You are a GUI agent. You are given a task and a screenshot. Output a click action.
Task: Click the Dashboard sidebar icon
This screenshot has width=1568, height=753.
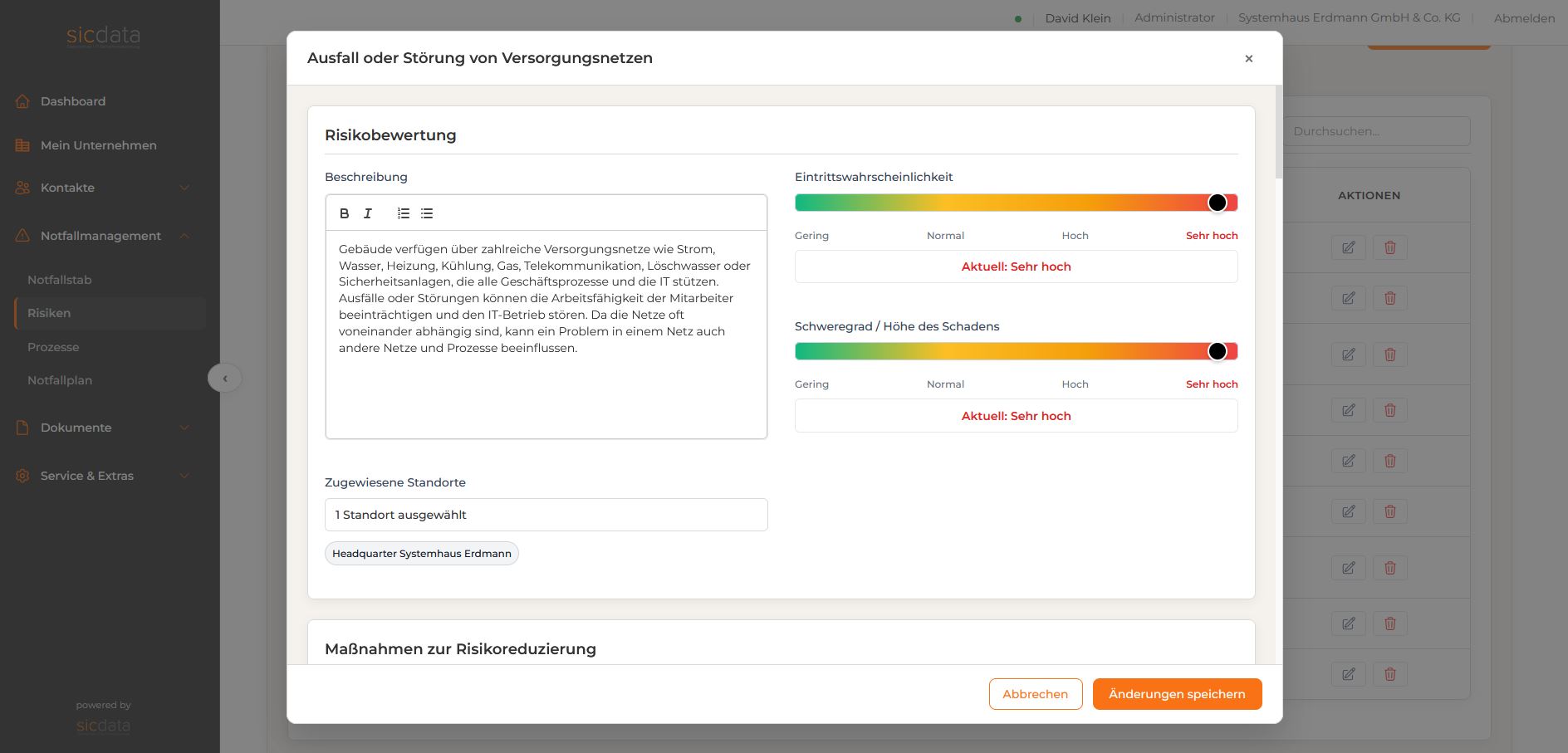click(22, 100)
